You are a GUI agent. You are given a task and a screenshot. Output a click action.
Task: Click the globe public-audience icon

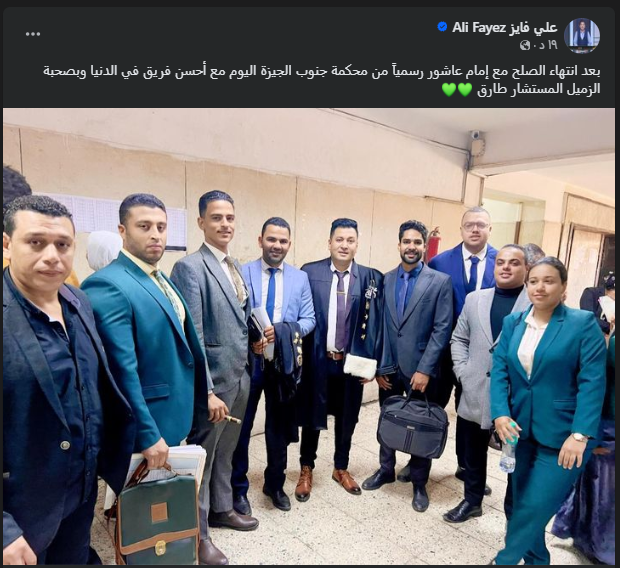tap(525, 45)
